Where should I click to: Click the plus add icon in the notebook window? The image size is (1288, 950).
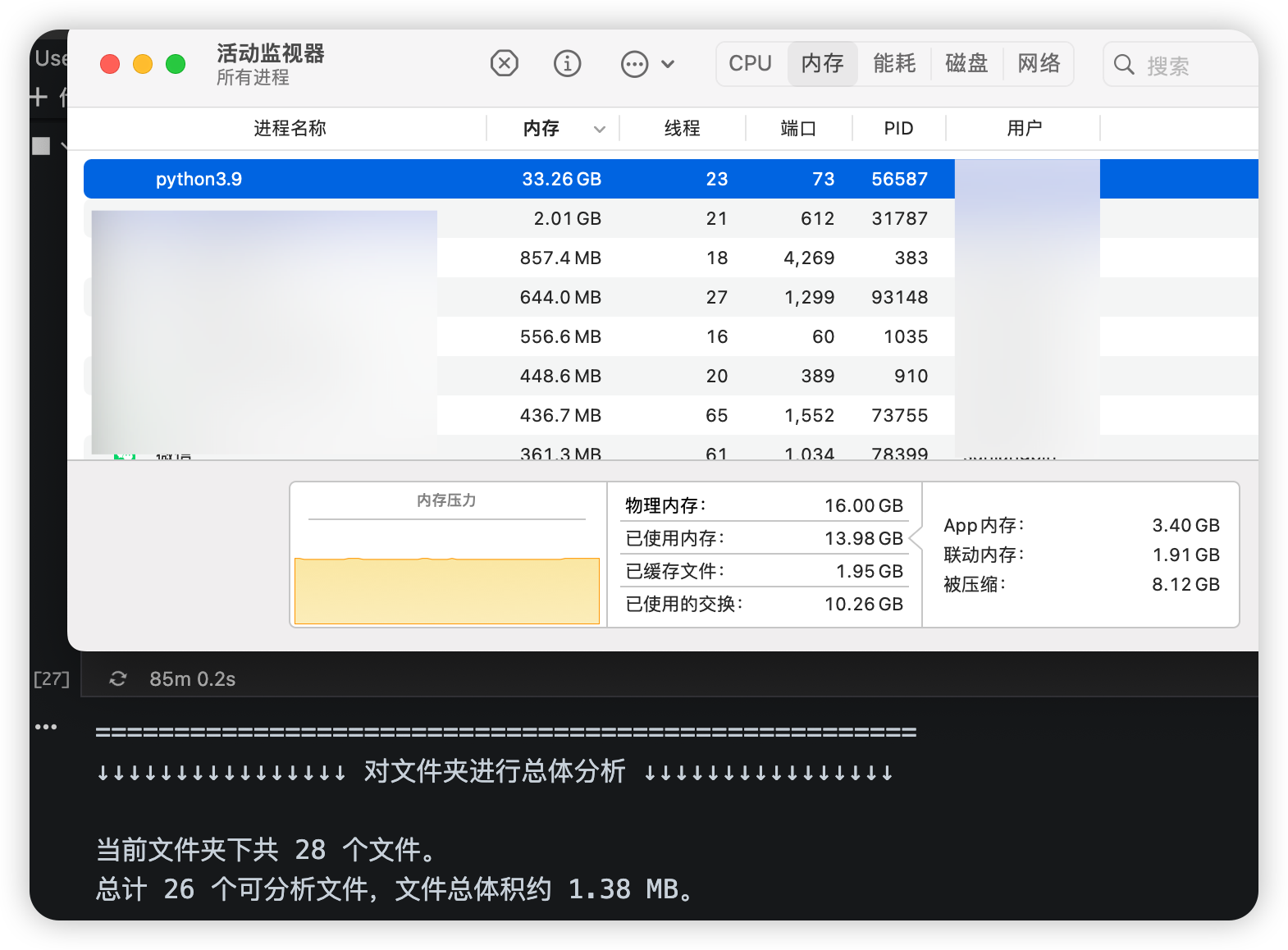click(39, 98)
